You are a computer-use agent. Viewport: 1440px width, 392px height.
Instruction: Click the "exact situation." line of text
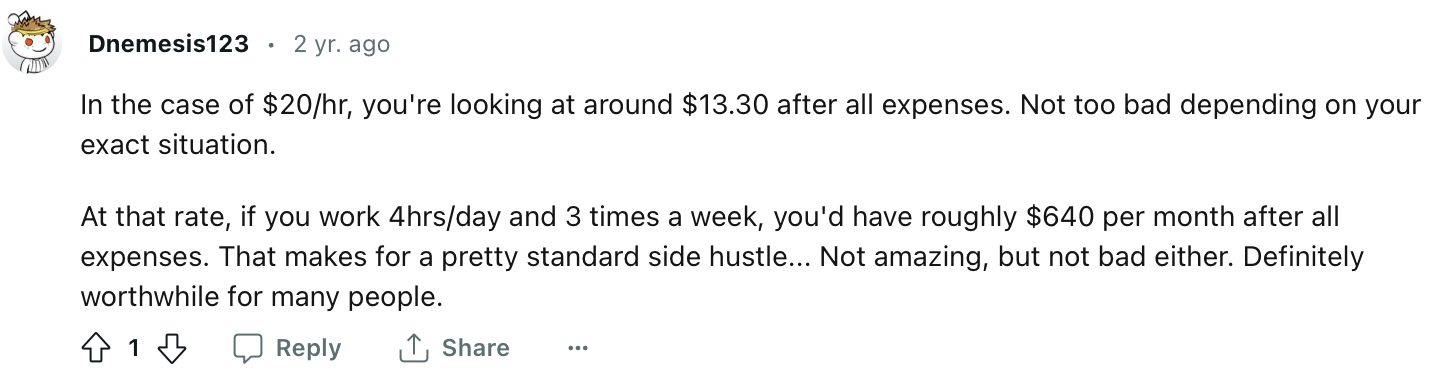click(x=177, y=144)
